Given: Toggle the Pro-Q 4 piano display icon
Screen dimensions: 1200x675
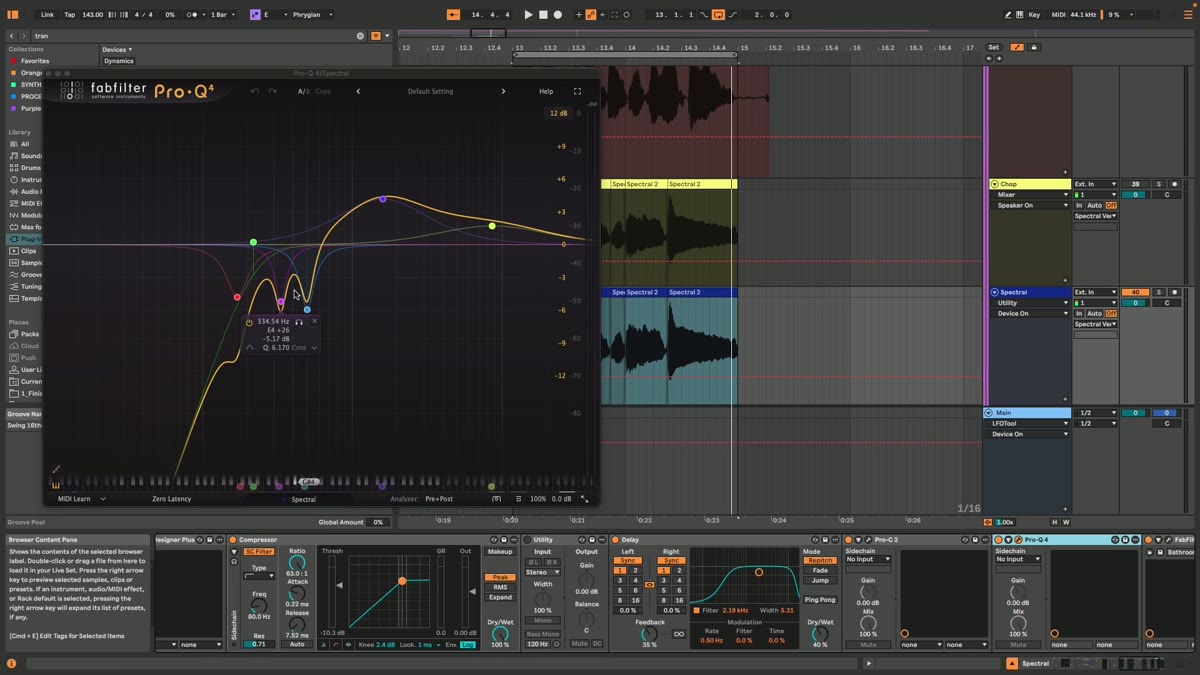Looking at the screenshot, I should (56, 485).
